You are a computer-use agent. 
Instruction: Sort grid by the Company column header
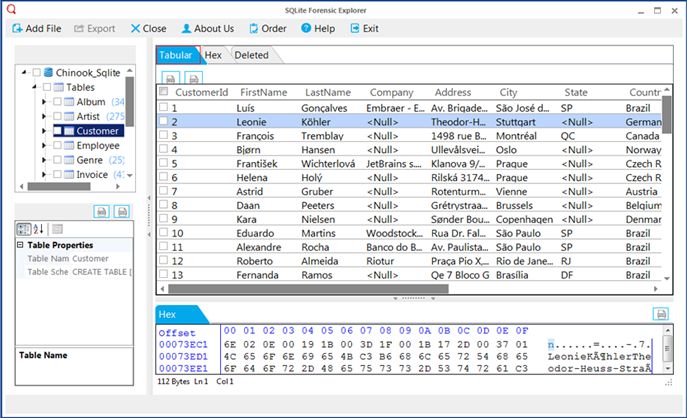click(x=391, y=92)
